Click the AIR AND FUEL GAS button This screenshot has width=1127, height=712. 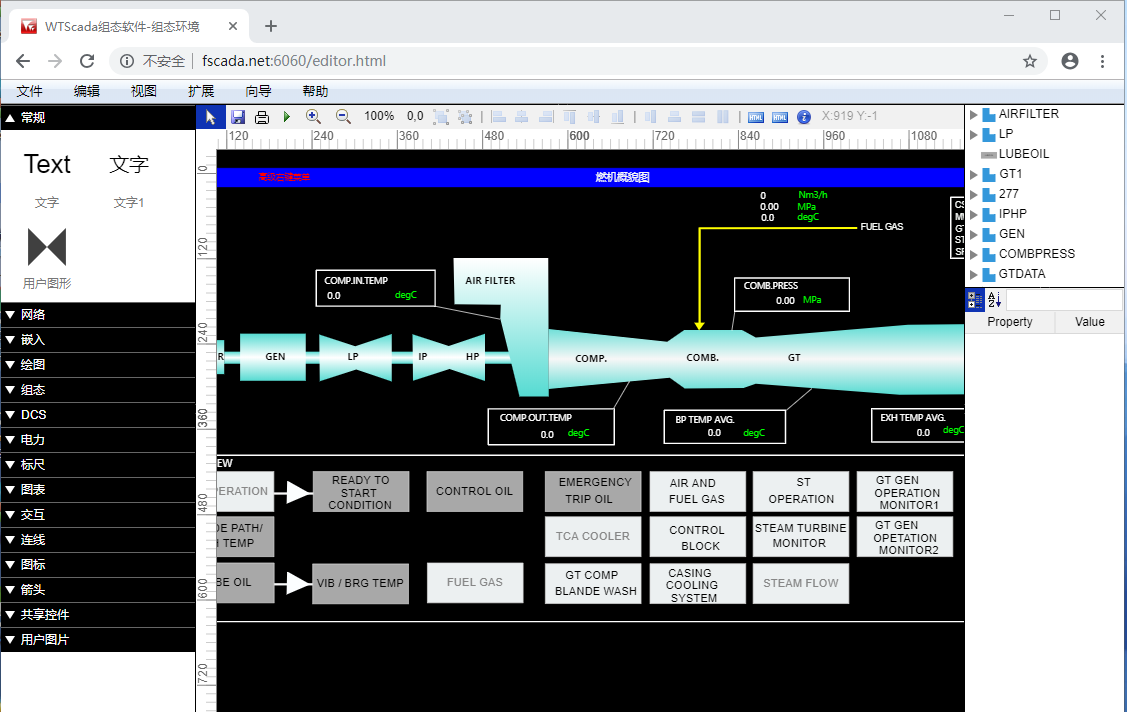click(x=697, y=492)
